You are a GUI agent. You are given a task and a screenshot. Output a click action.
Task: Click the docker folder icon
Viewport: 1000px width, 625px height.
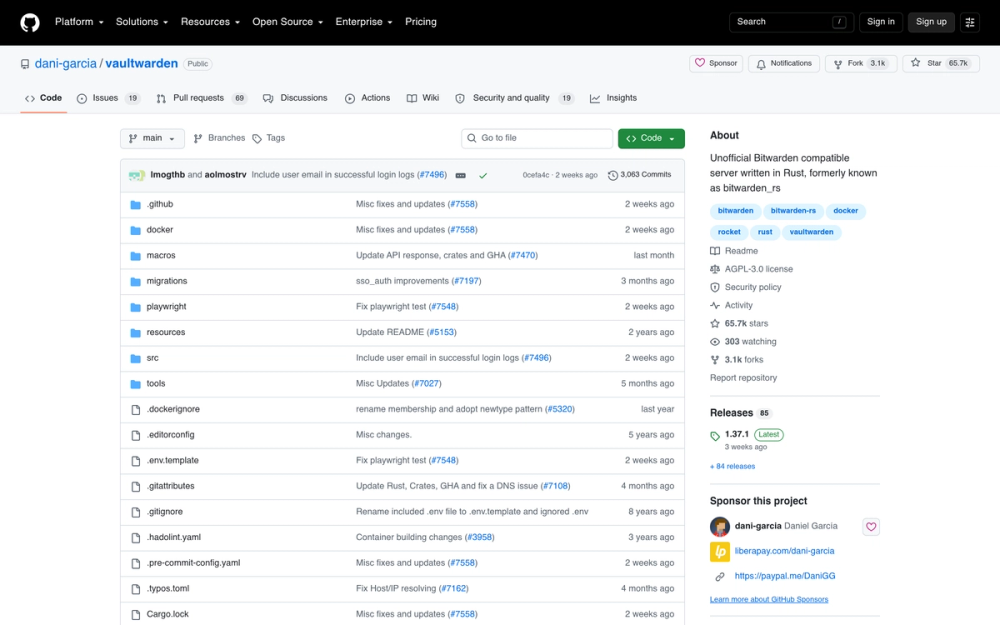135,230
